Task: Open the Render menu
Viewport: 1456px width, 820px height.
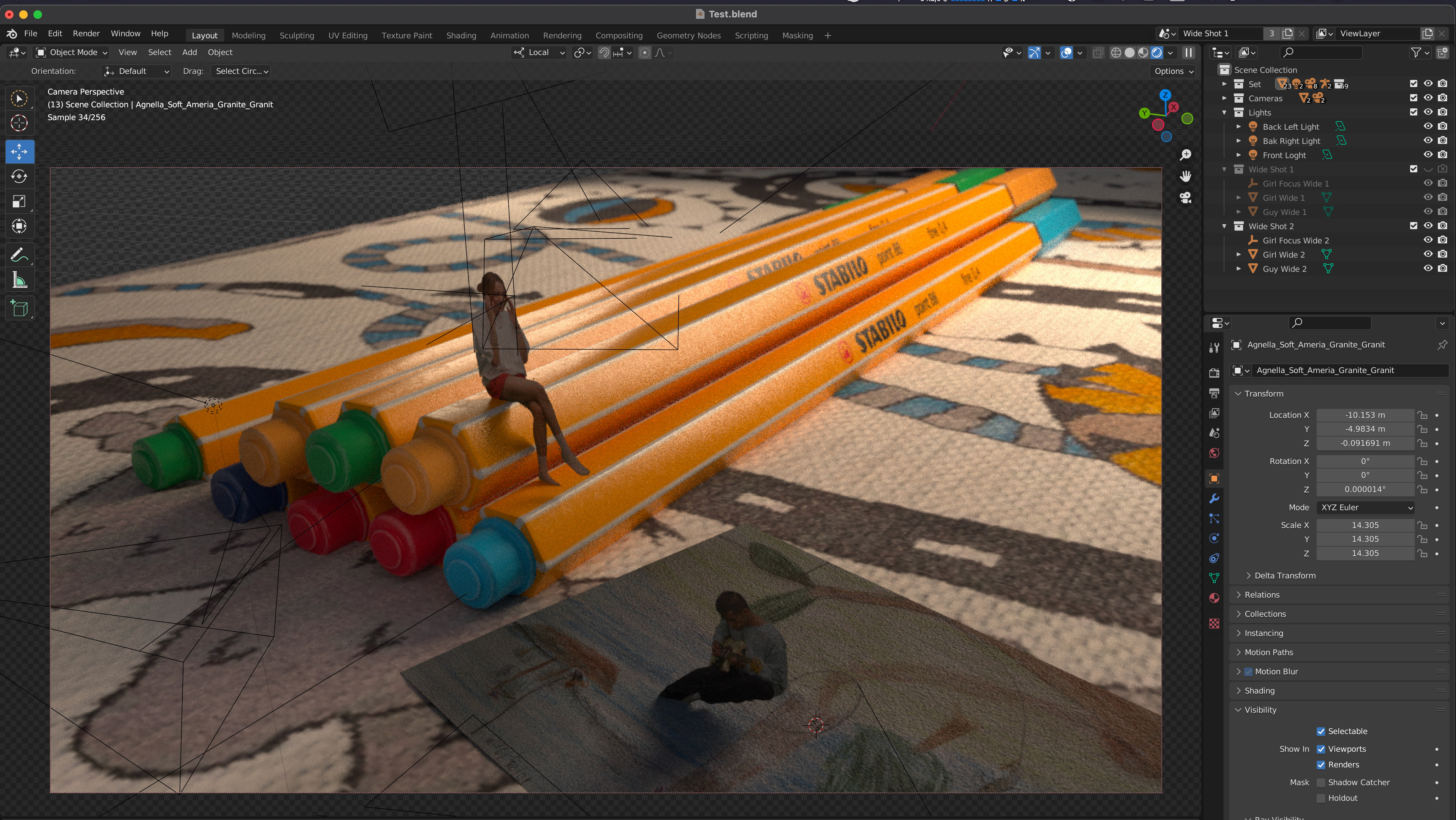Action: coord(86,34)
